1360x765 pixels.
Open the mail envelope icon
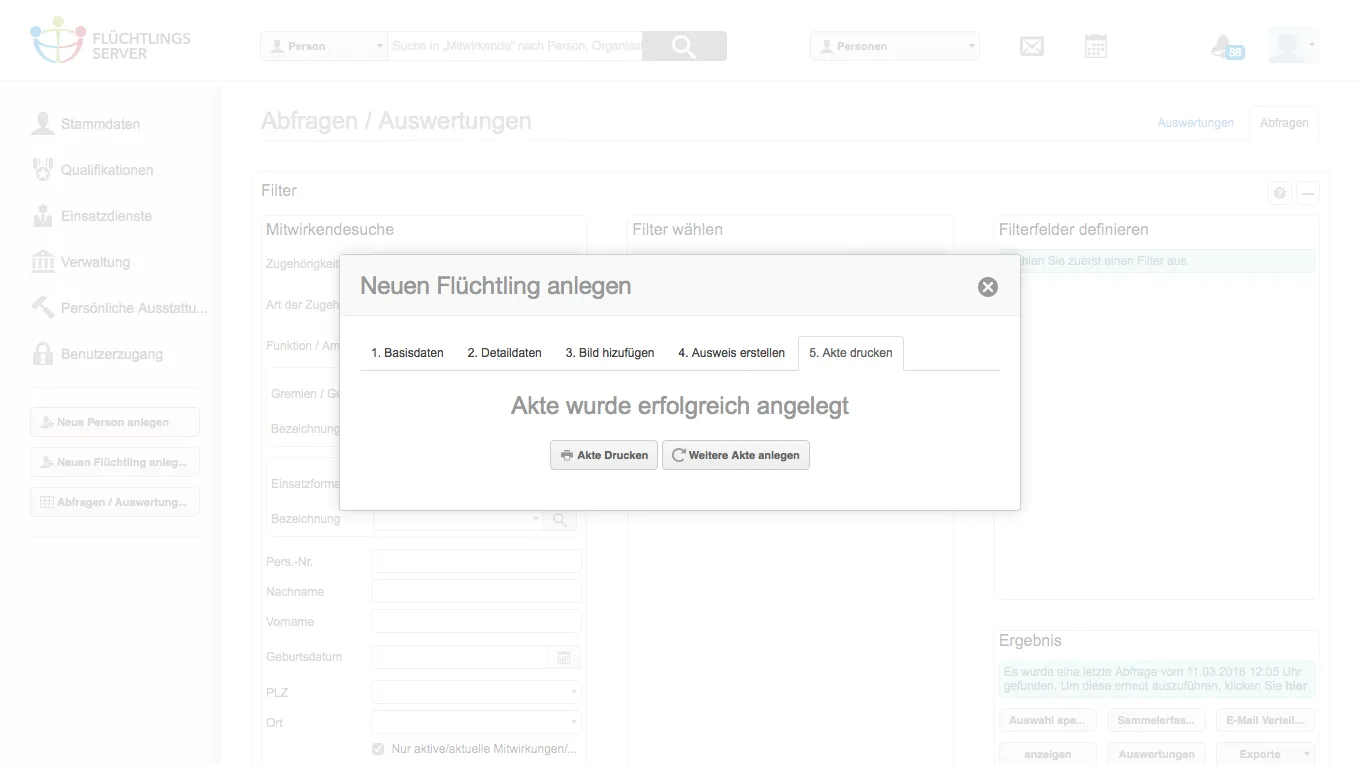click(1032, 46)
